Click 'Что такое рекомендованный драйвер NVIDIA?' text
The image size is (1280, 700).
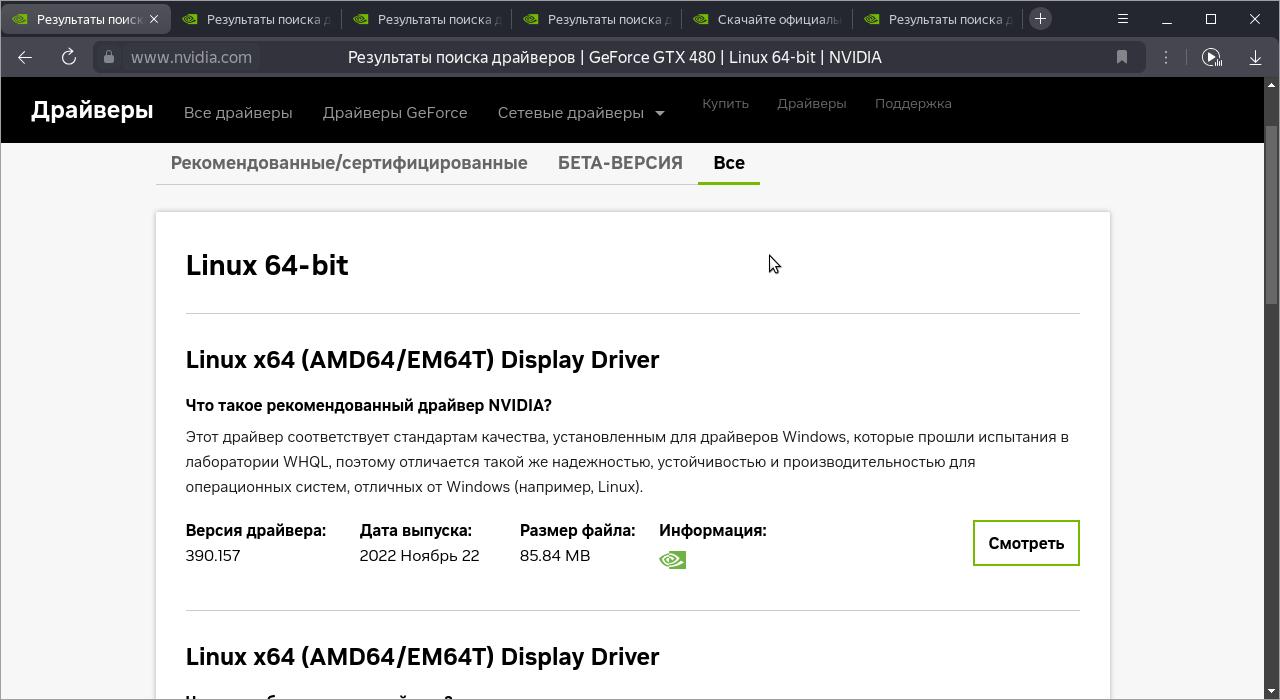point(369,405)
